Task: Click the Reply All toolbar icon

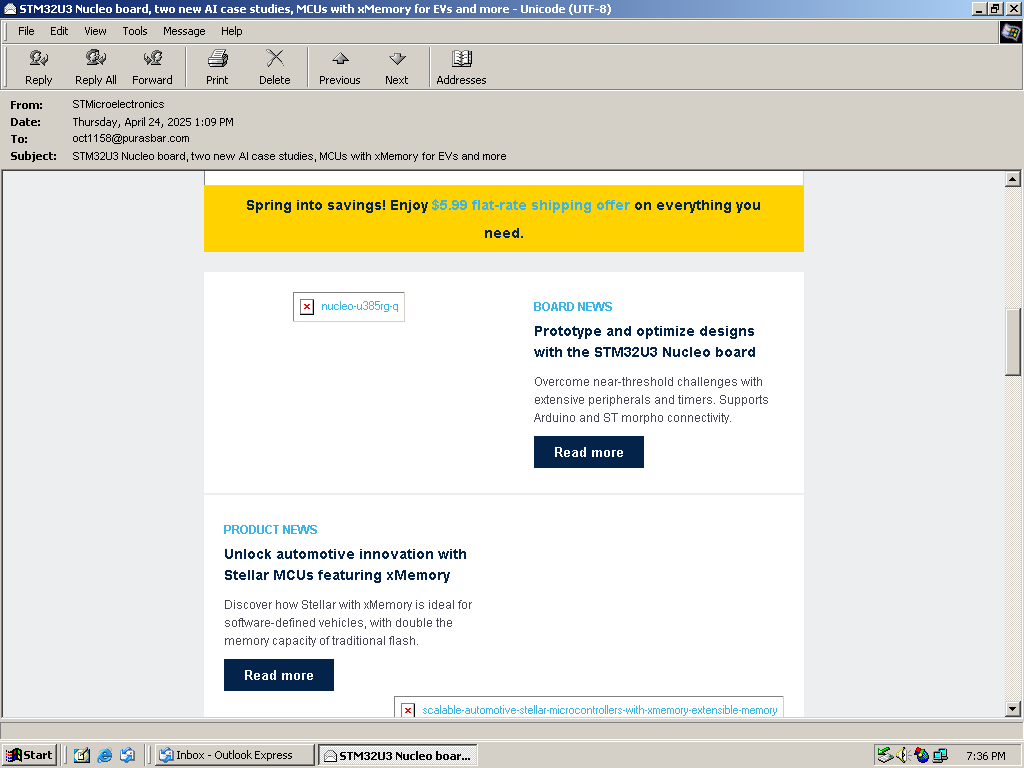Action: (x=95, y=67)
